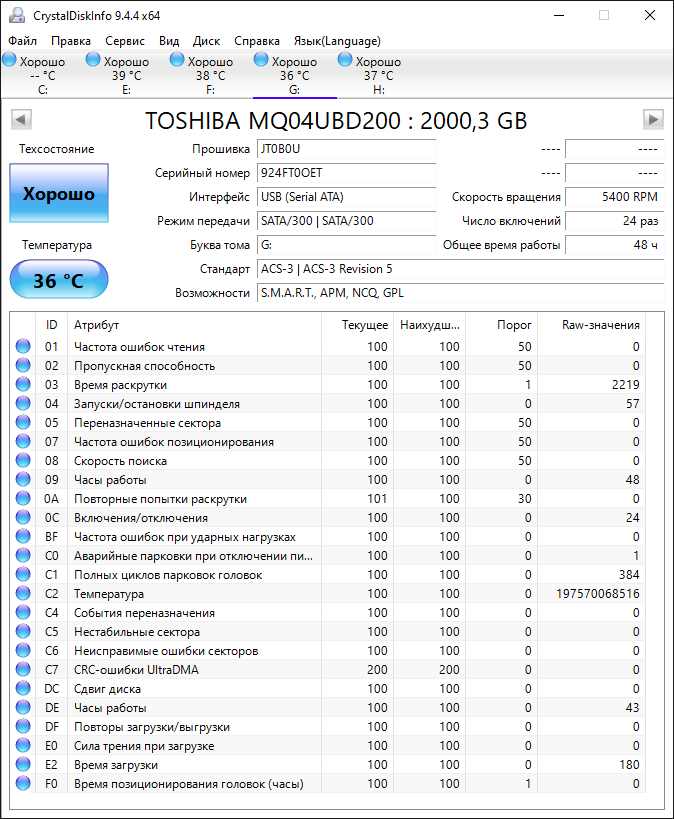
Task: Open the Язык(Language) menu
Action: [337, 41]
